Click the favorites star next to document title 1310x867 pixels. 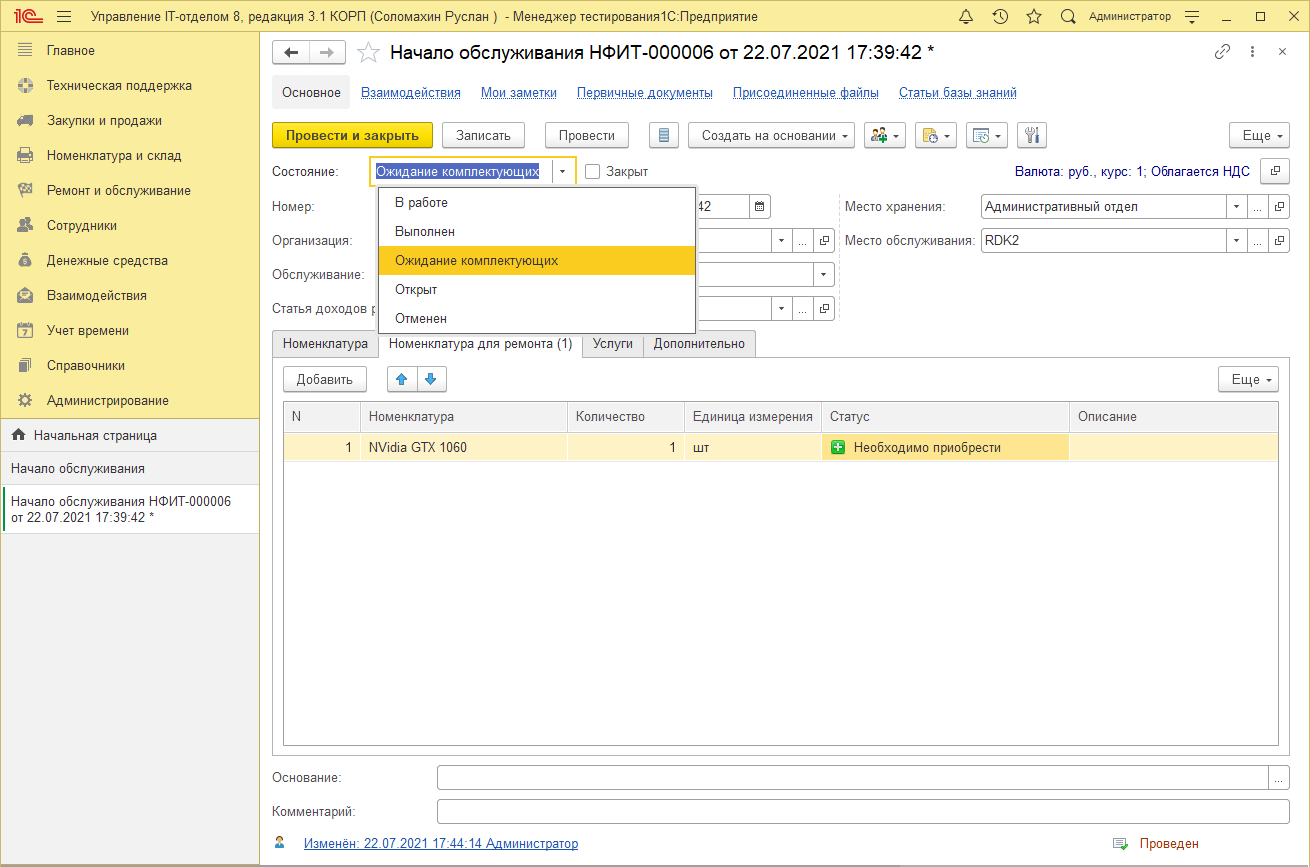[368, 53]
